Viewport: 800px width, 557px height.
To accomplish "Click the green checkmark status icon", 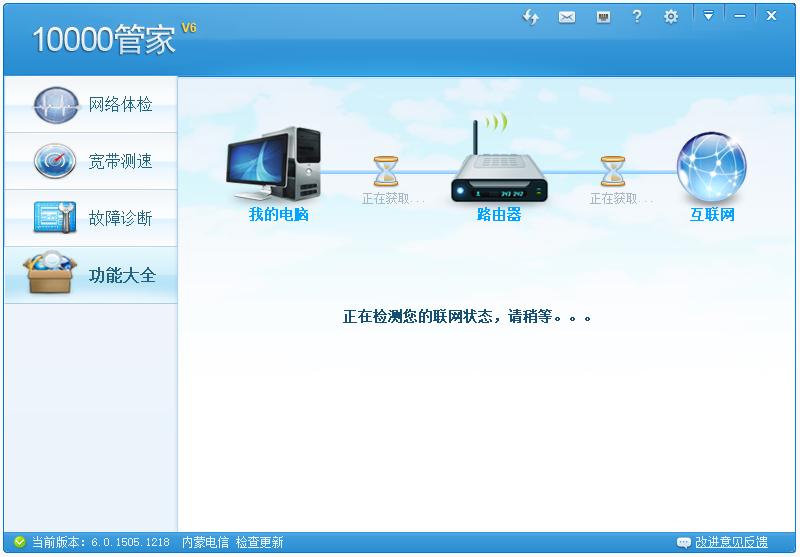I will coord(20,542).
